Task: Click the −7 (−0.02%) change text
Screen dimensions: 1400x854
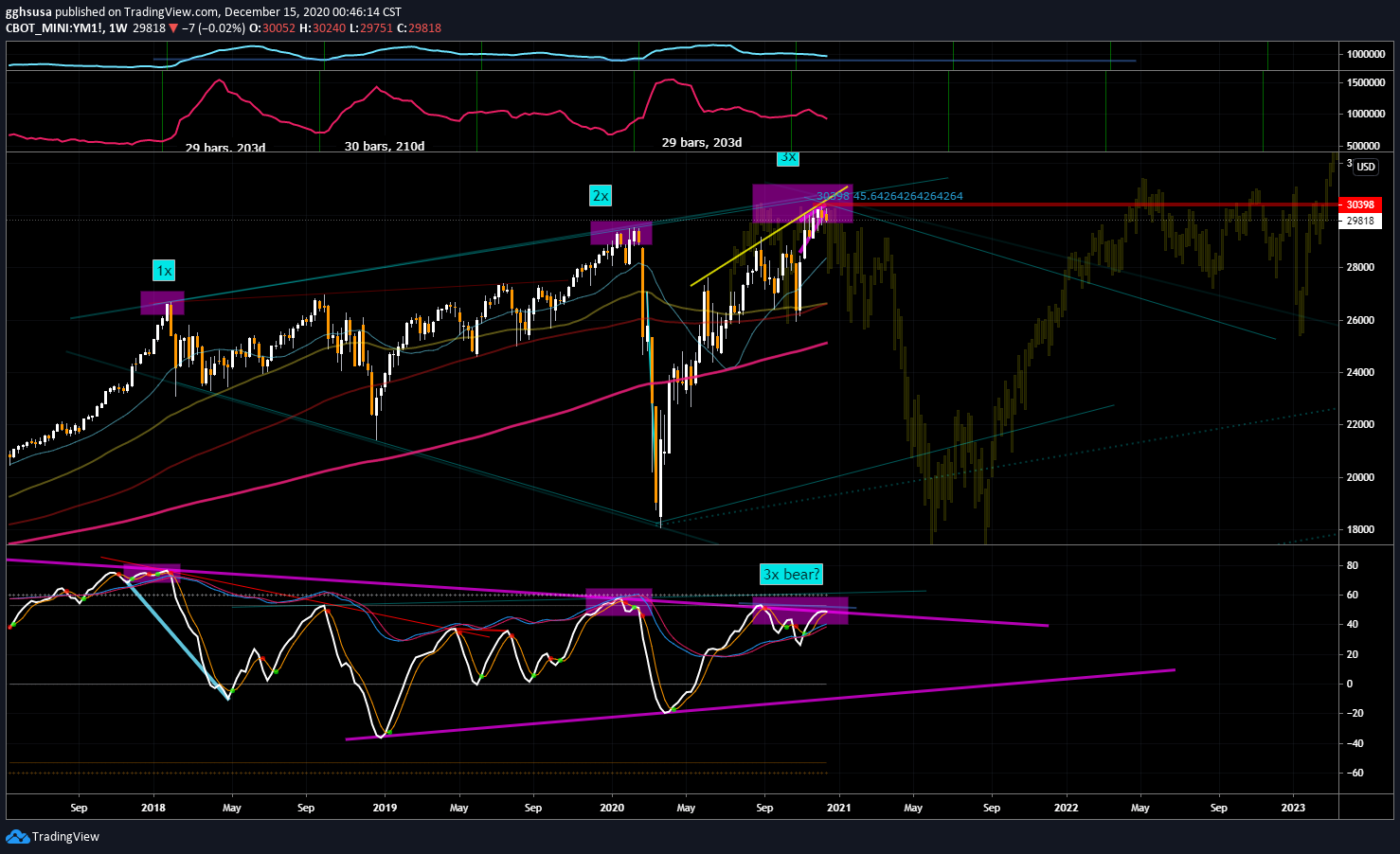Action: [x=213, y=27]
